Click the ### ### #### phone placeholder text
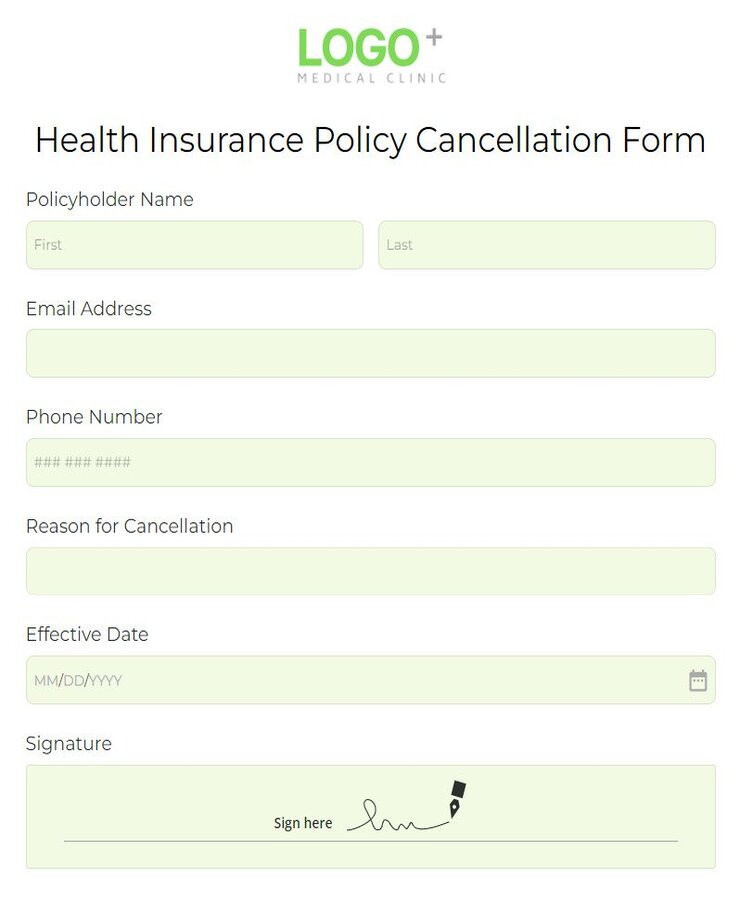The width and height of the screenshot is (740, 900). (x=82, y=462)
